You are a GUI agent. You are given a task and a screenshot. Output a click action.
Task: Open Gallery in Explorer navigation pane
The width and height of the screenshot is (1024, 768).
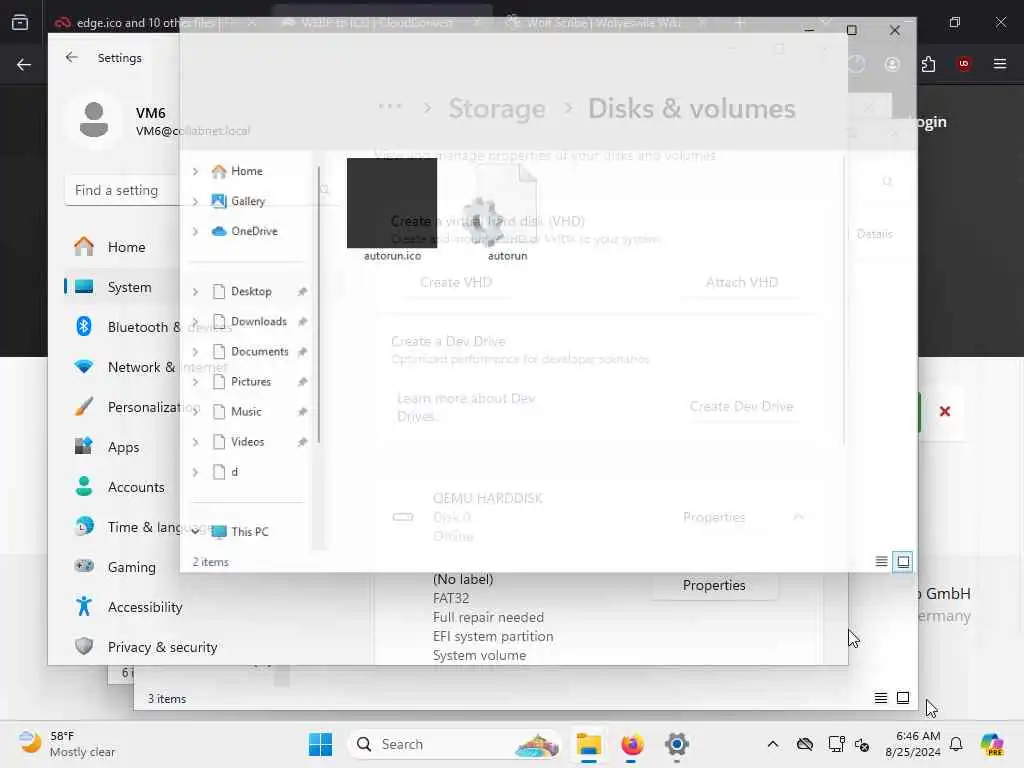click(x=238, y=201)
